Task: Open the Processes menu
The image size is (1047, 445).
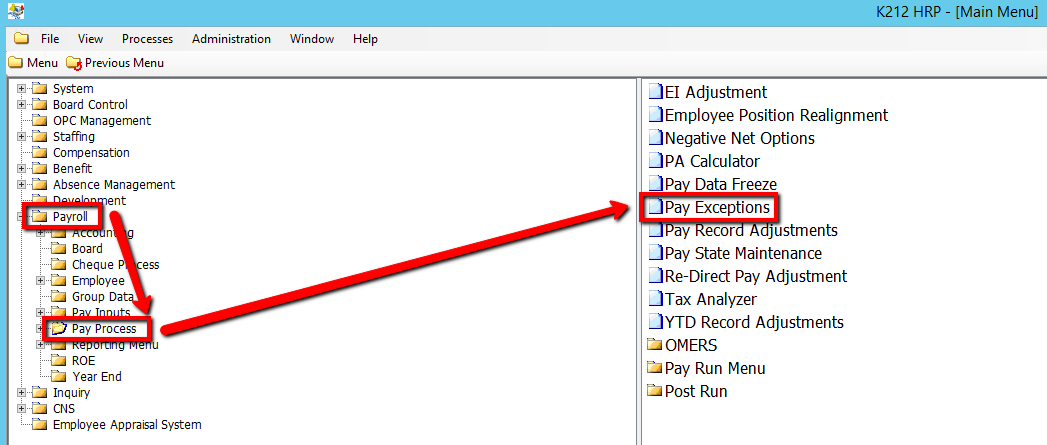Action: 147,39
